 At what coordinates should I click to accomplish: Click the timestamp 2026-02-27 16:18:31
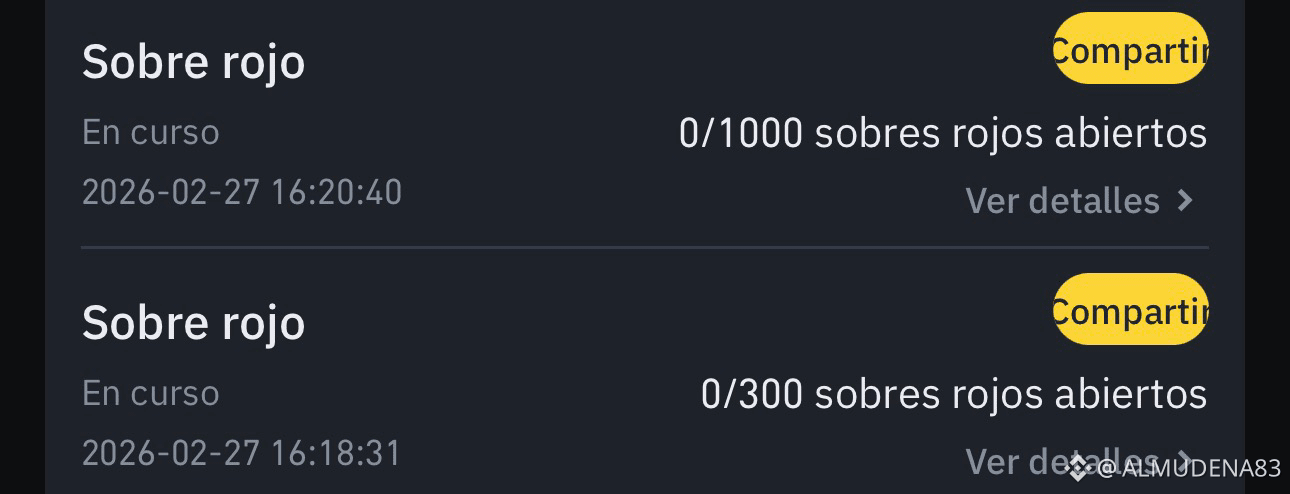pyautogui.click(x=242, y=452)
